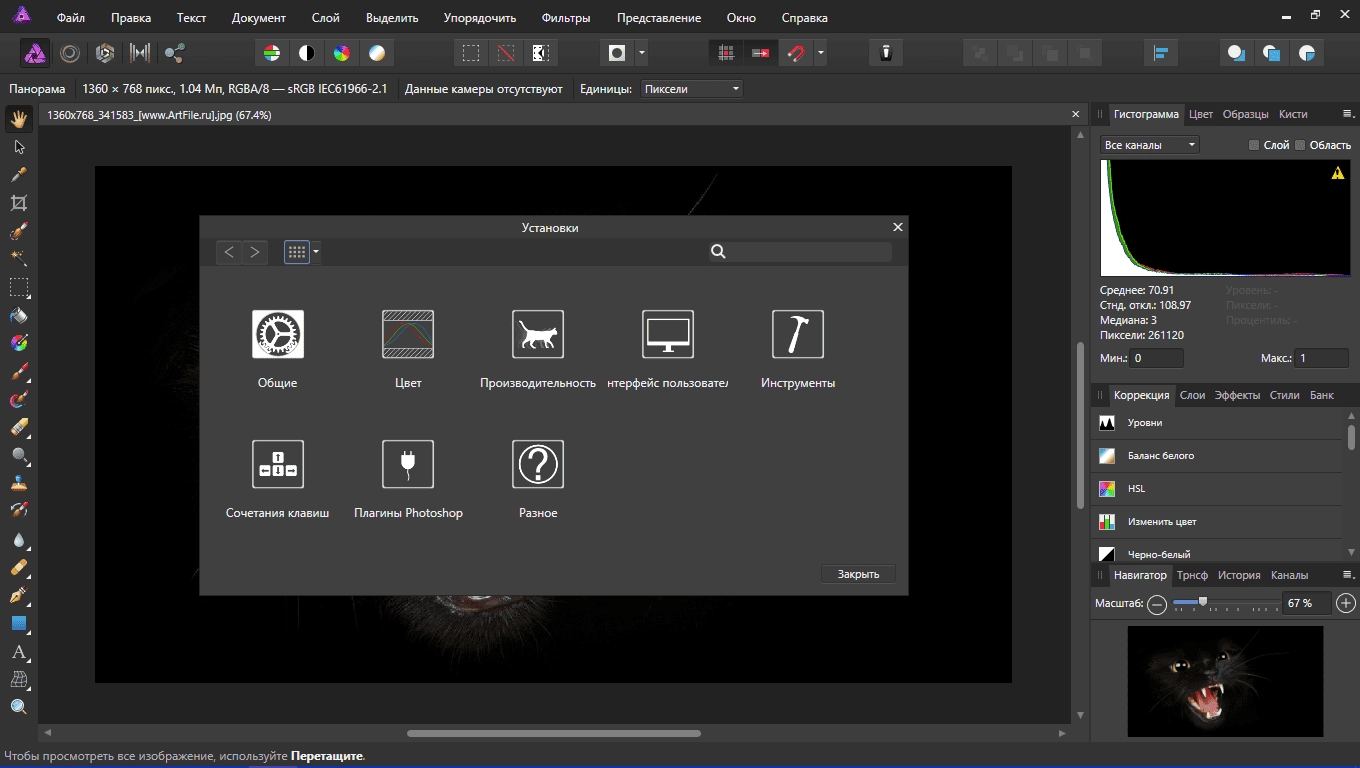Select the Color Picker eyedropper tool
Screen dimensions: 1360x768
pyautogui.click(x=18, y=175)
